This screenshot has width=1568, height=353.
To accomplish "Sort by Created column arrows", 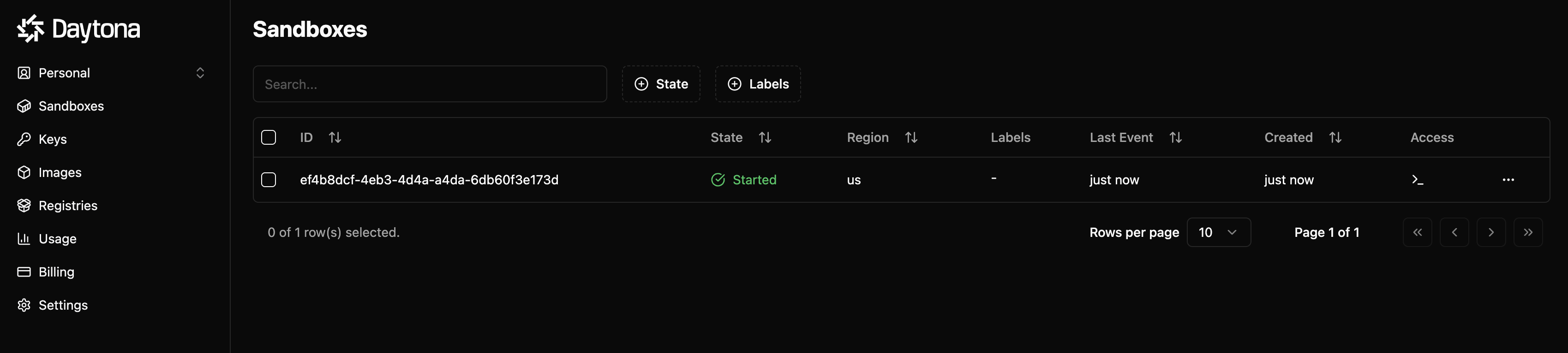I will pyautogui.click(x=1335, y=137).
